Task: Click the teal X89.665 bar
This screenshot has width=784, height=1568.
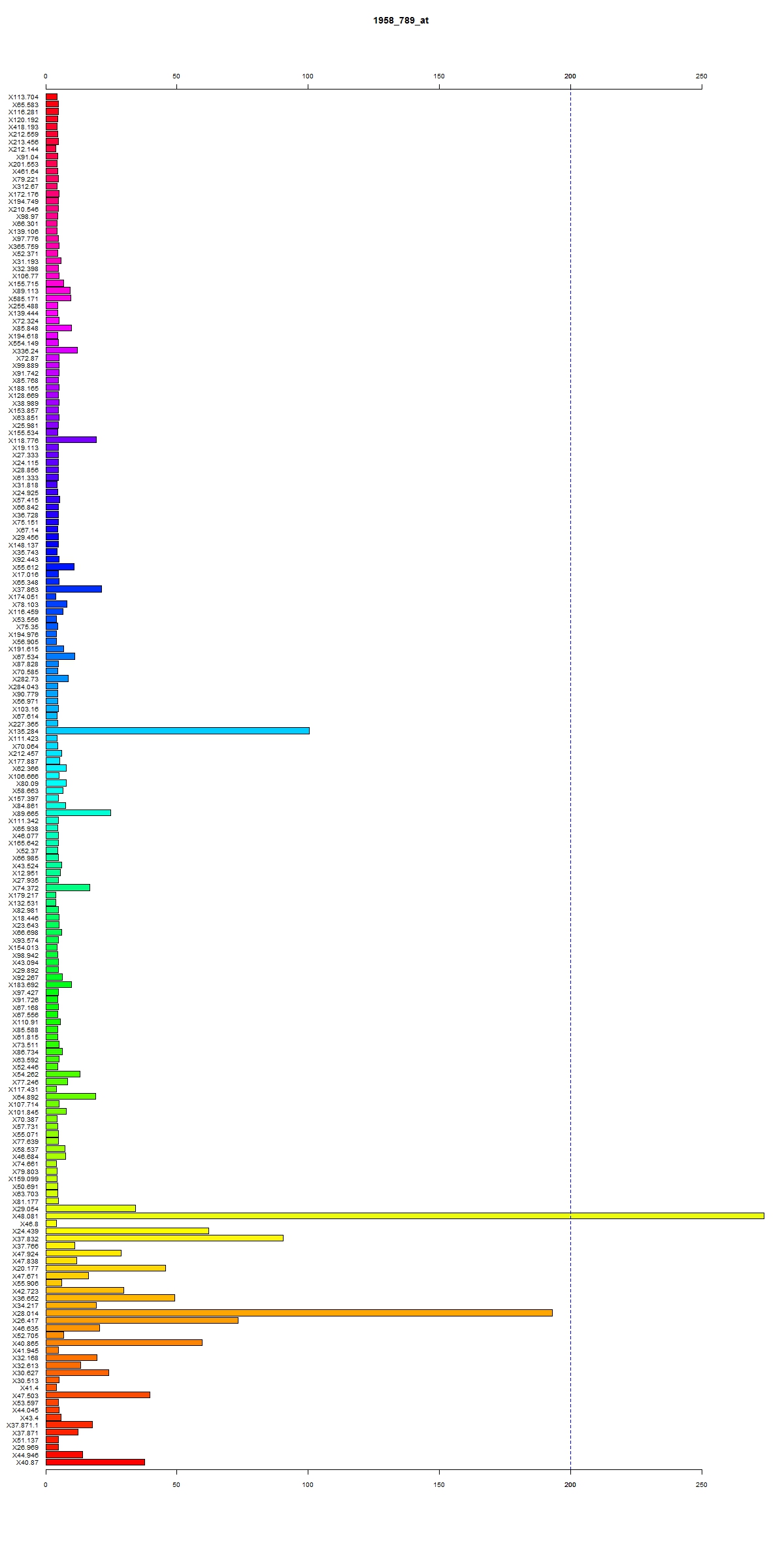Action: click(78, 813)
